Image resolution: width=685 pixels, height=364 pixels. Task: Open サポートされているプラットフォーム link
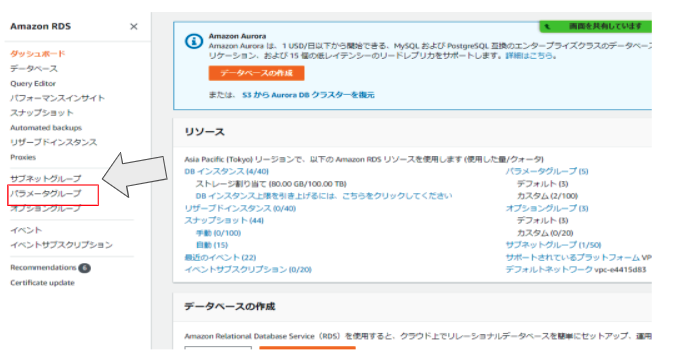click(x=572, y=257)
